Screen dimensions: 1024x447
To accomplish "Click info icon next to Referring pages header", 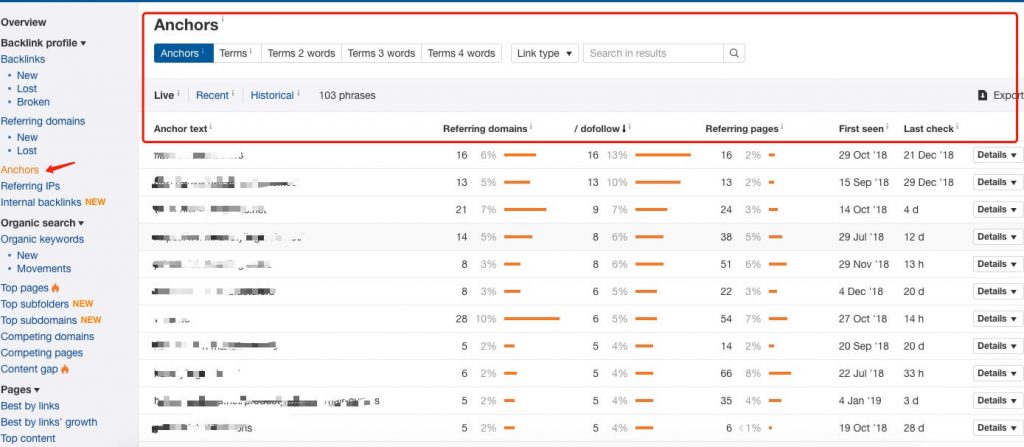I will (x=782, y=125).
